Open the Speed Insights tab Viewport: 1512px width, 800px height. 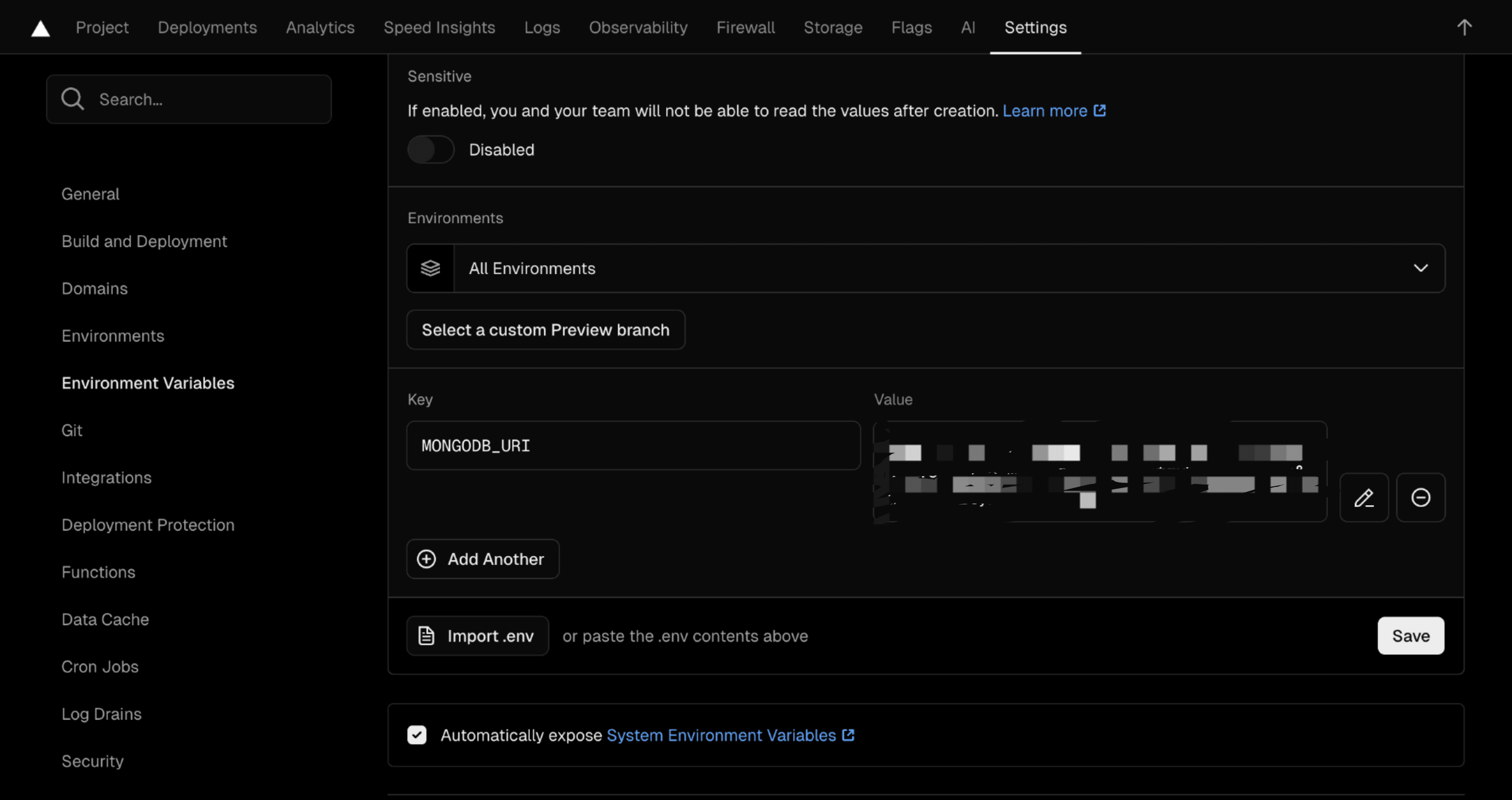439,27
